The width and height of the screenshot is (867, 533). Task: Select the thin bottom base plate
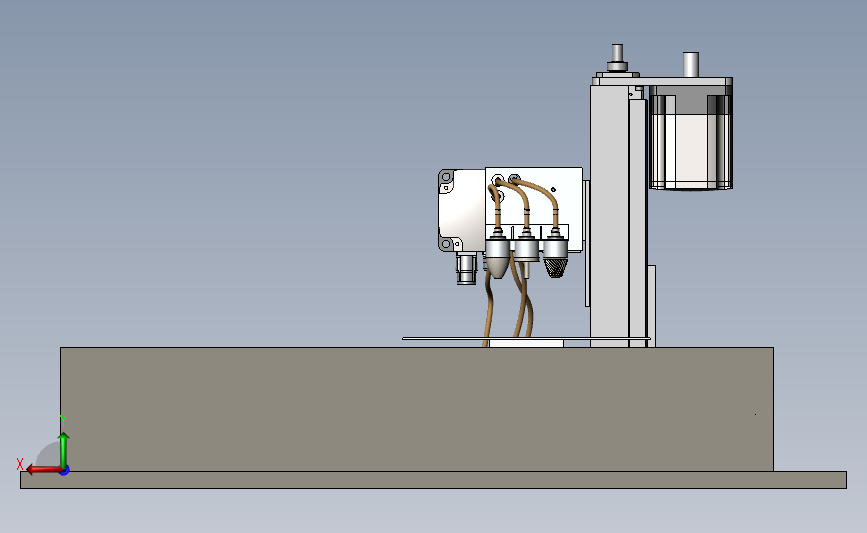433,480
